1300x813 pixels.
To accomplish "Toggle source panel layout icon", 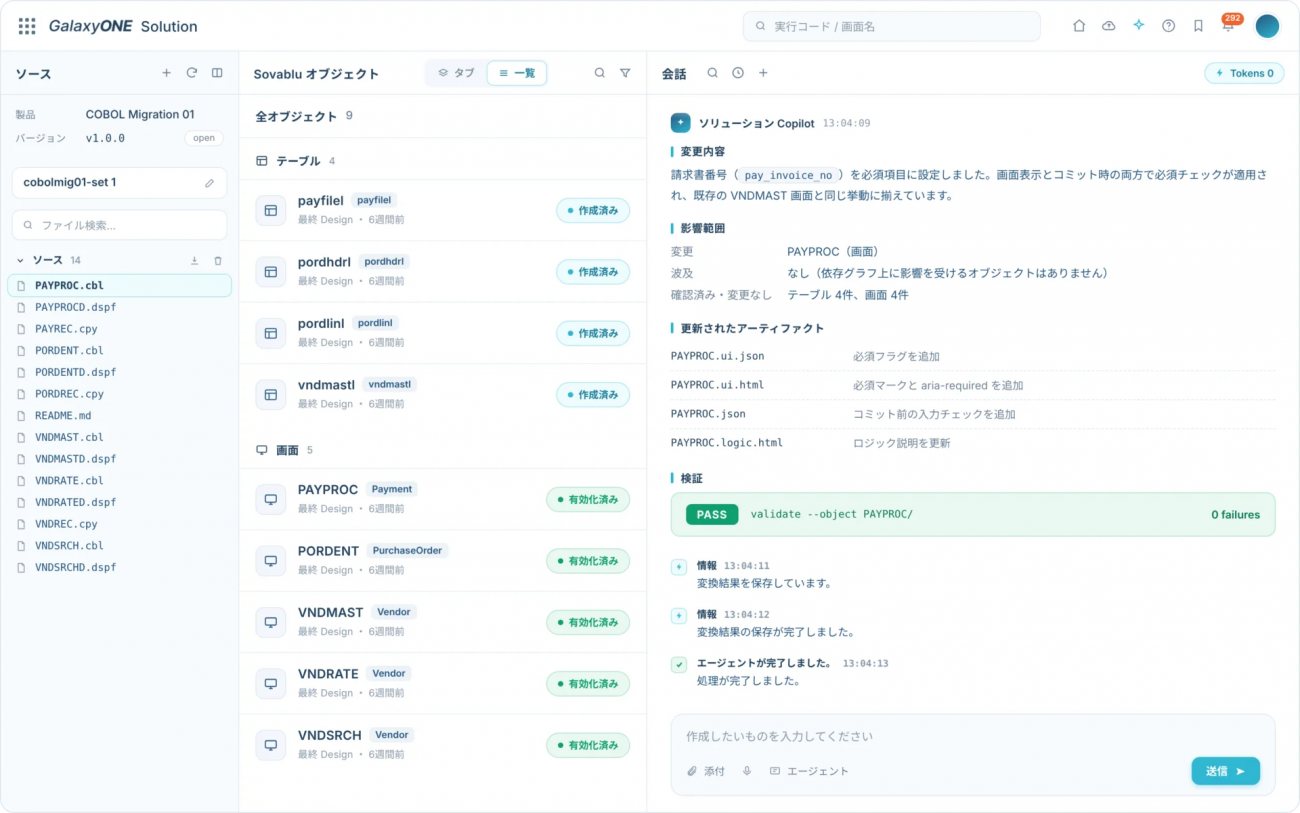I will click(217, 73).
